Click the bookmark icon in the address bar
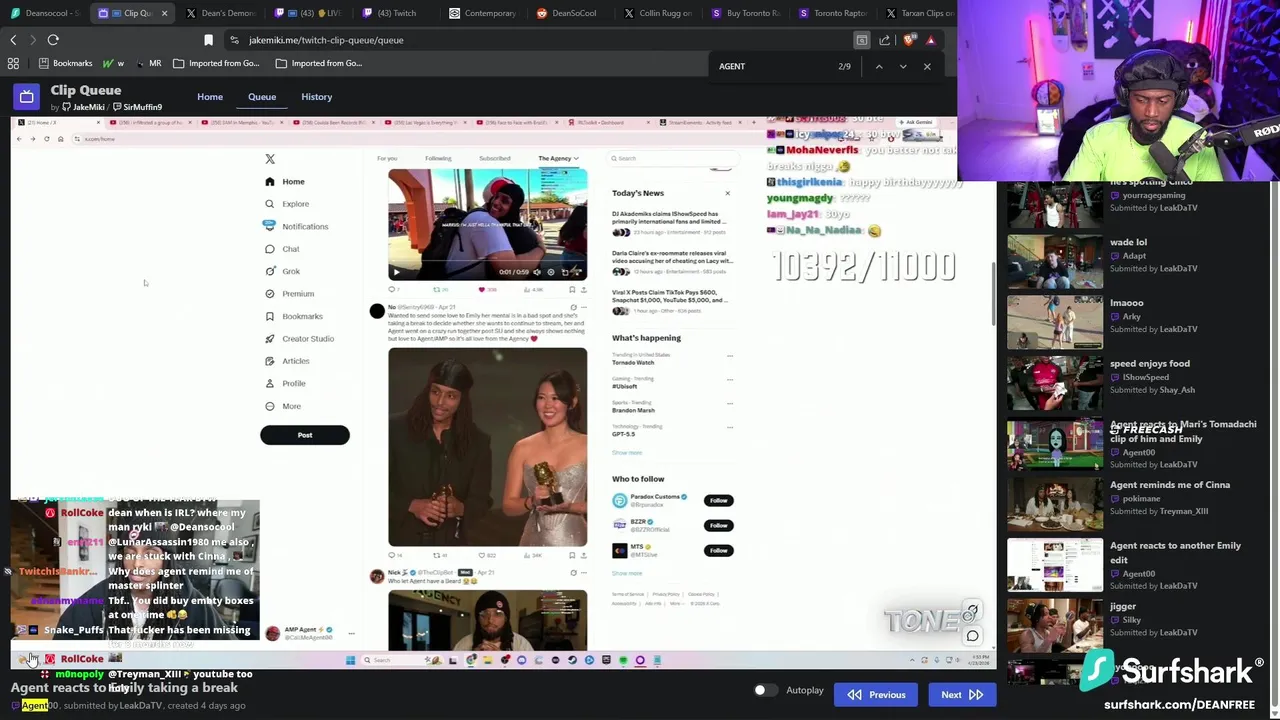 pos(208,40)
